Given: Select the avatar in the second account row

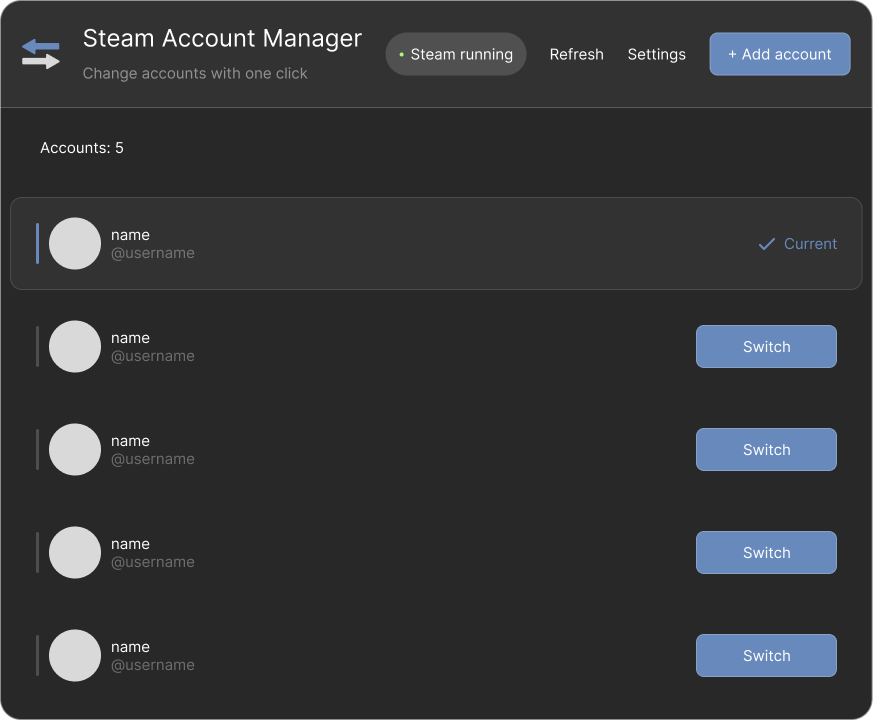Looking at the screenshot, I should point(75,346).
